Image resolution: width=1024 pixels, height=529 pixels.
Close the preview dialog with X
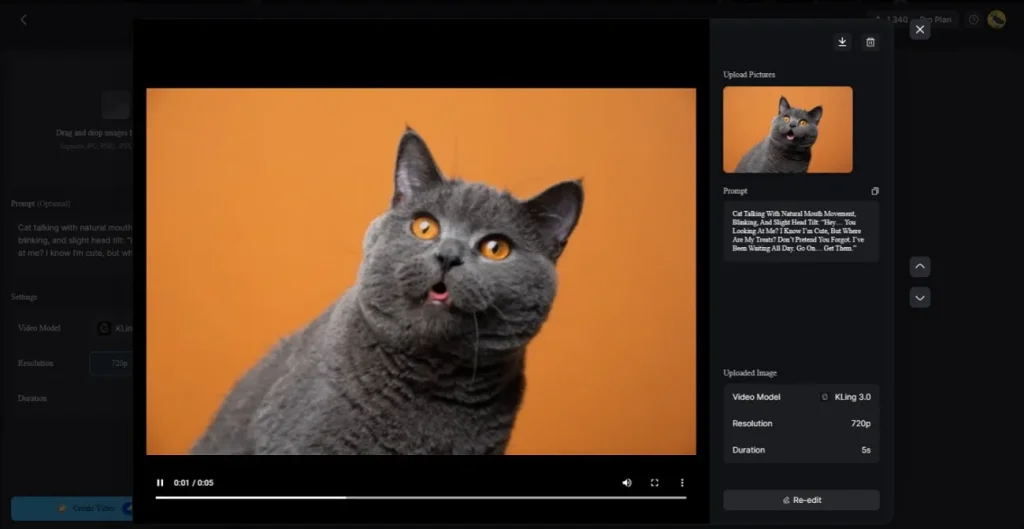[920, 29]
